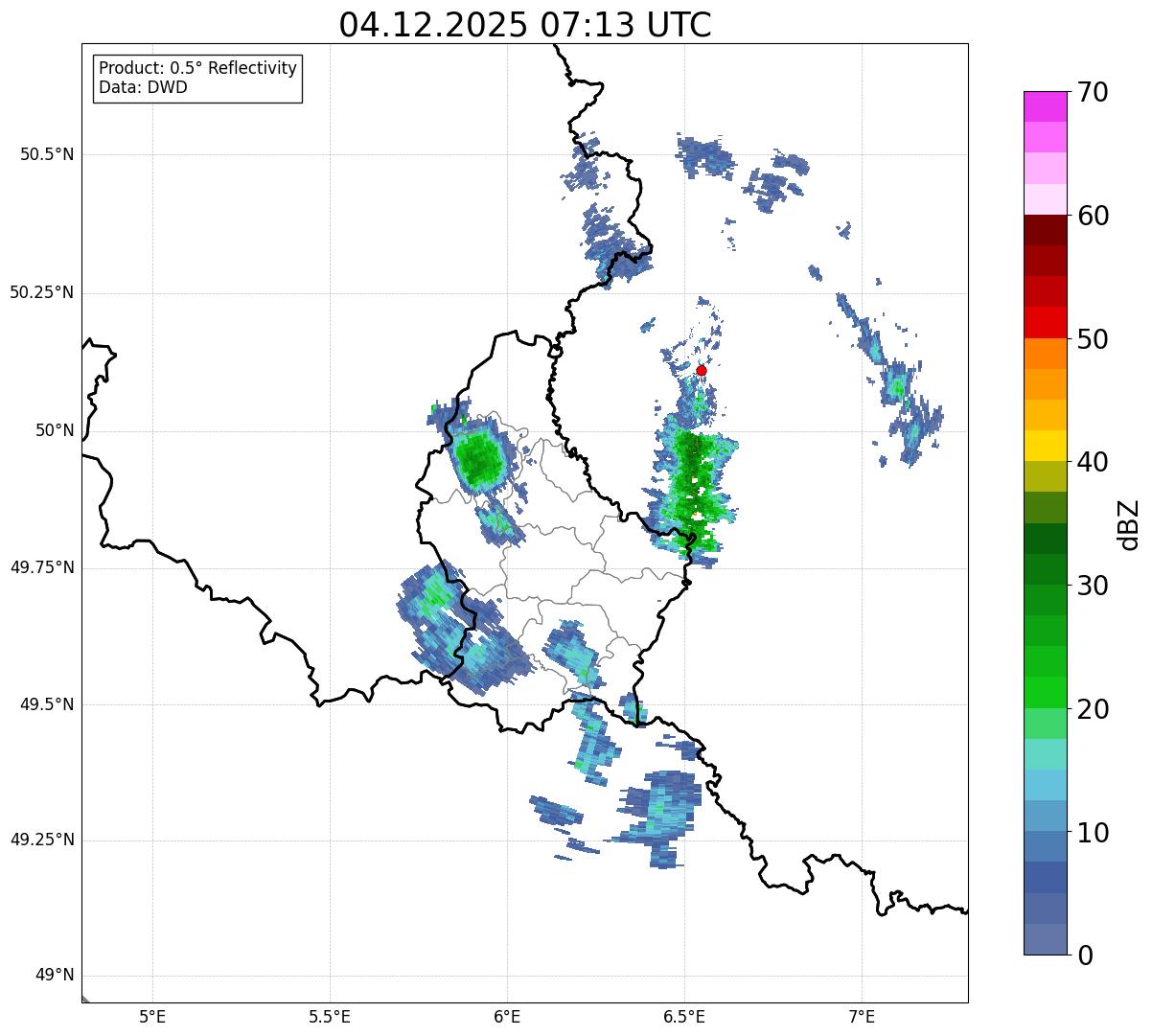Pick the orange swatch just below 50
Screen dimensions: 1152x1036
(x=1046, y=353)
